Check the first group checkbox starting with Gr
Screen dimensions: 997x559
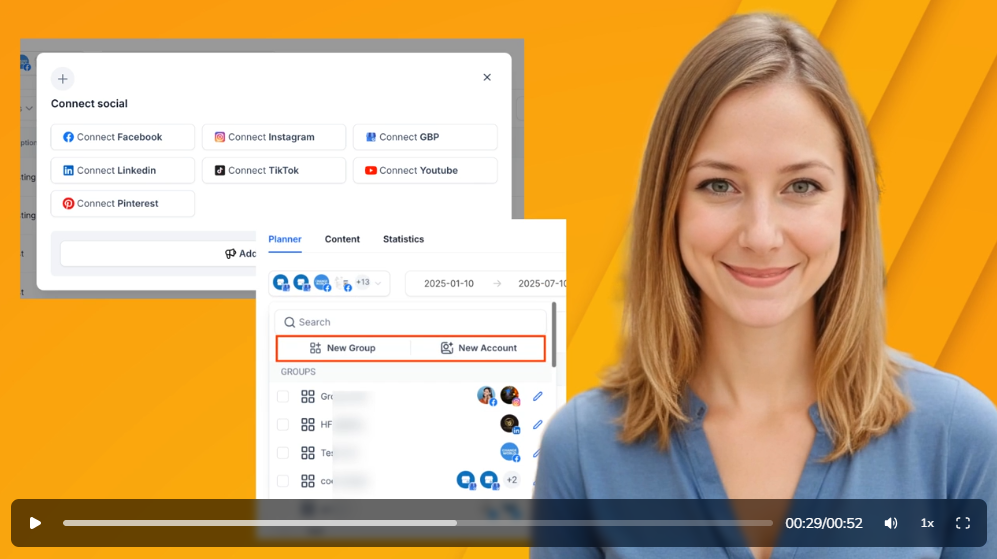pos(283,396)
